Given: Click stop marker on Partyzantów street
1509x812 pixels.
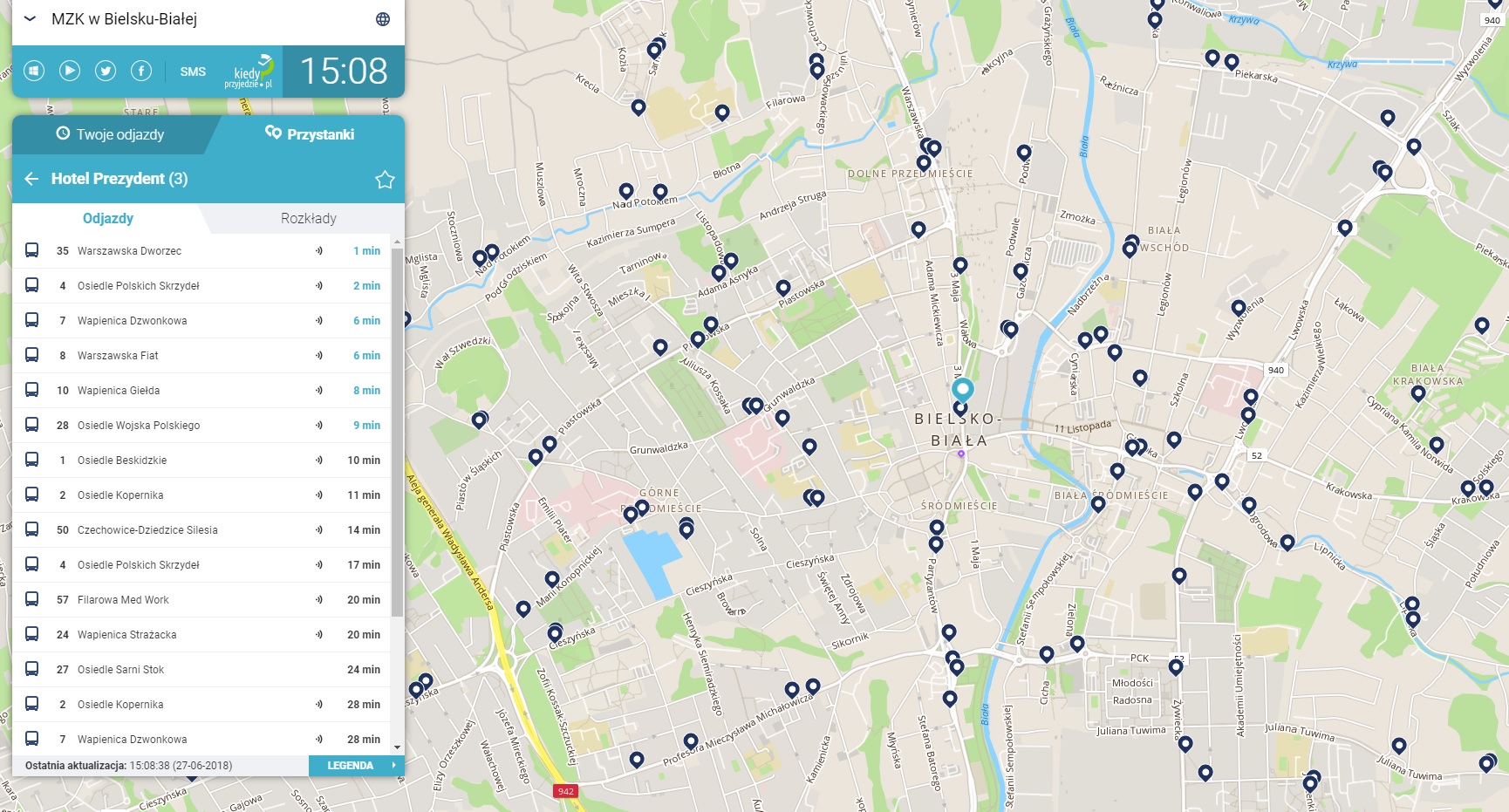Looking at the screenshot, I should [x=936, y=544].
